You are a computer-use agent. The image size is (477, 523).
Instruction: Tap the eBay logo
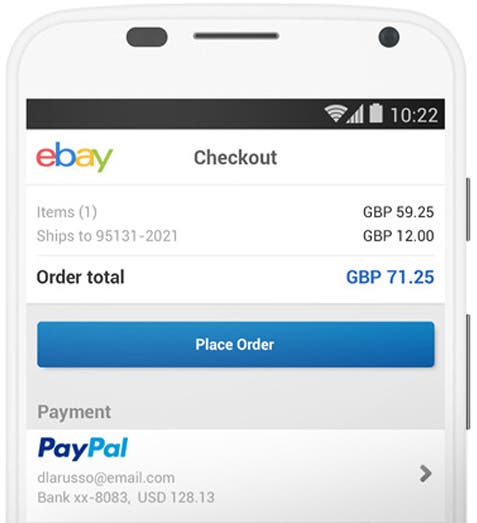click(x=74, y=157)
